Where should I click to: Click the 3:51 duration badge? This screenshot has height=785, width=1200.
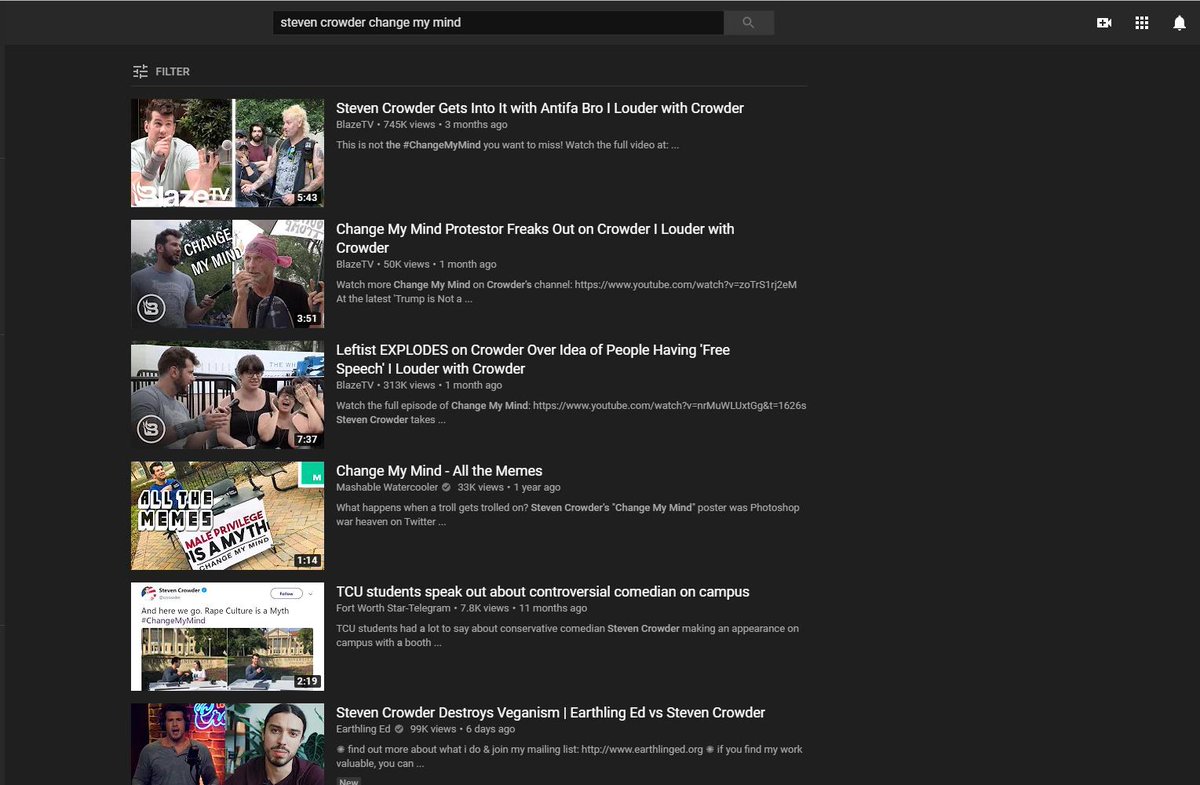pos(307,319)
